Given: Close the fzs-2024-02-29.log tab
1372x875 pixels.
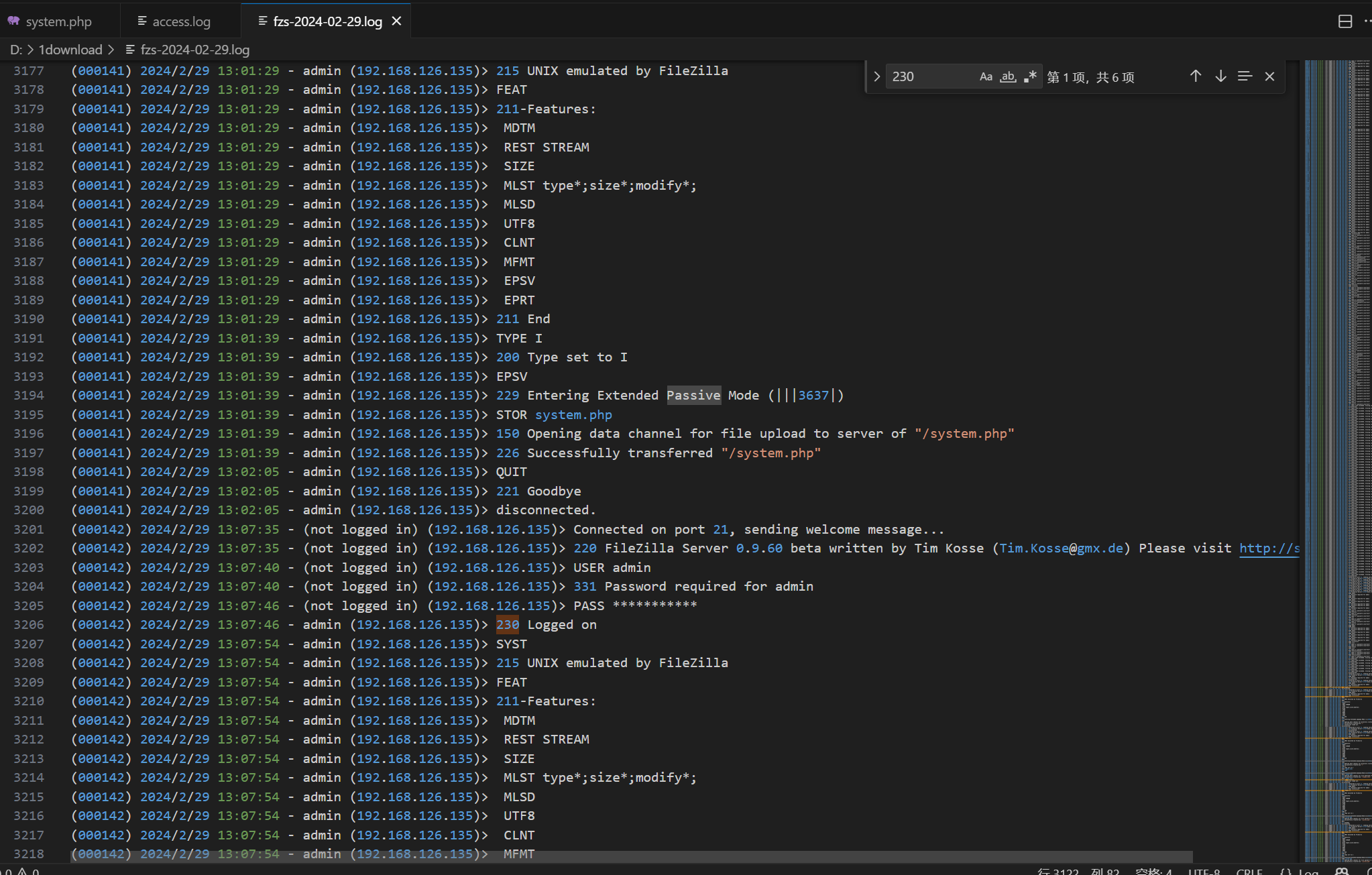Looking at the screenshot, I should [x=397, y=21].
